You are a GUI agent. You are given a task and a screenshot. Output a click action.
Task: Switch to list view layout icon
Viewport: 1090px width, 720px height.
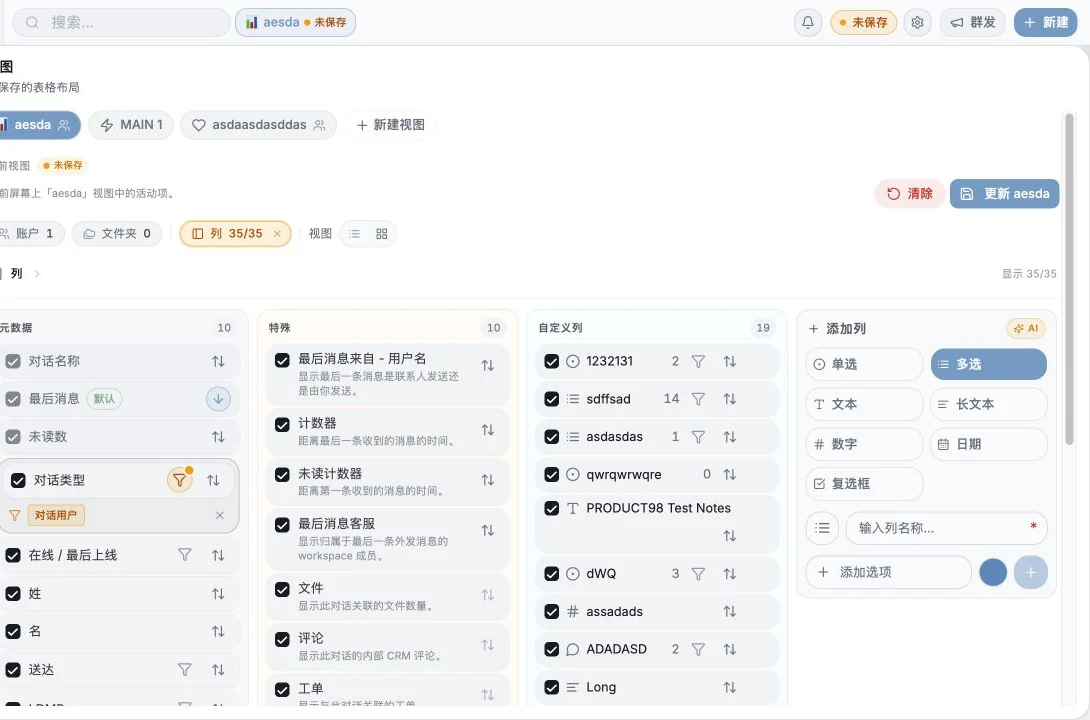click(x=355, y=234)
